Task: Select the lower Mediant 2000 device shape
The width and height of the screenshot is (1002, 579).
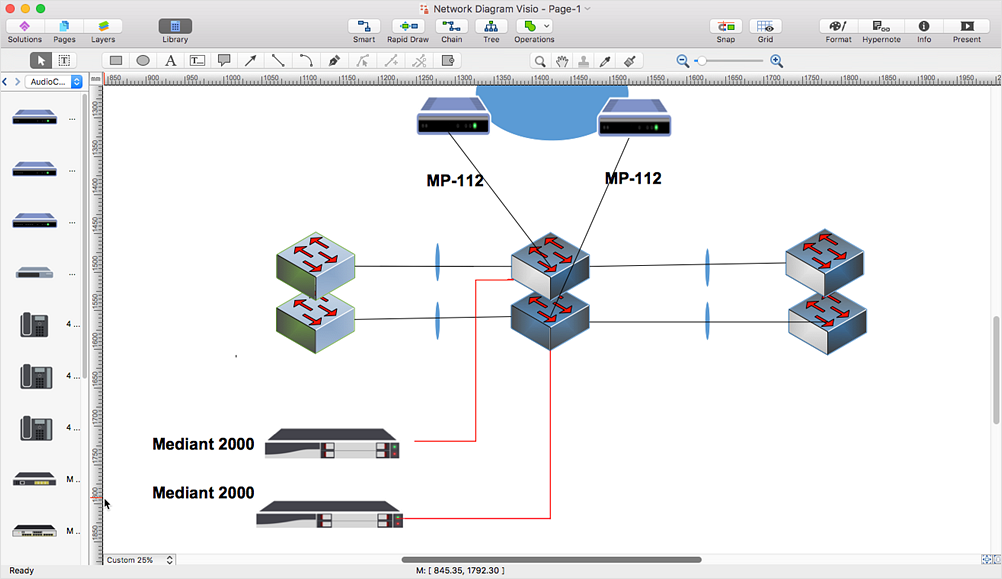Action: point(330,514)
